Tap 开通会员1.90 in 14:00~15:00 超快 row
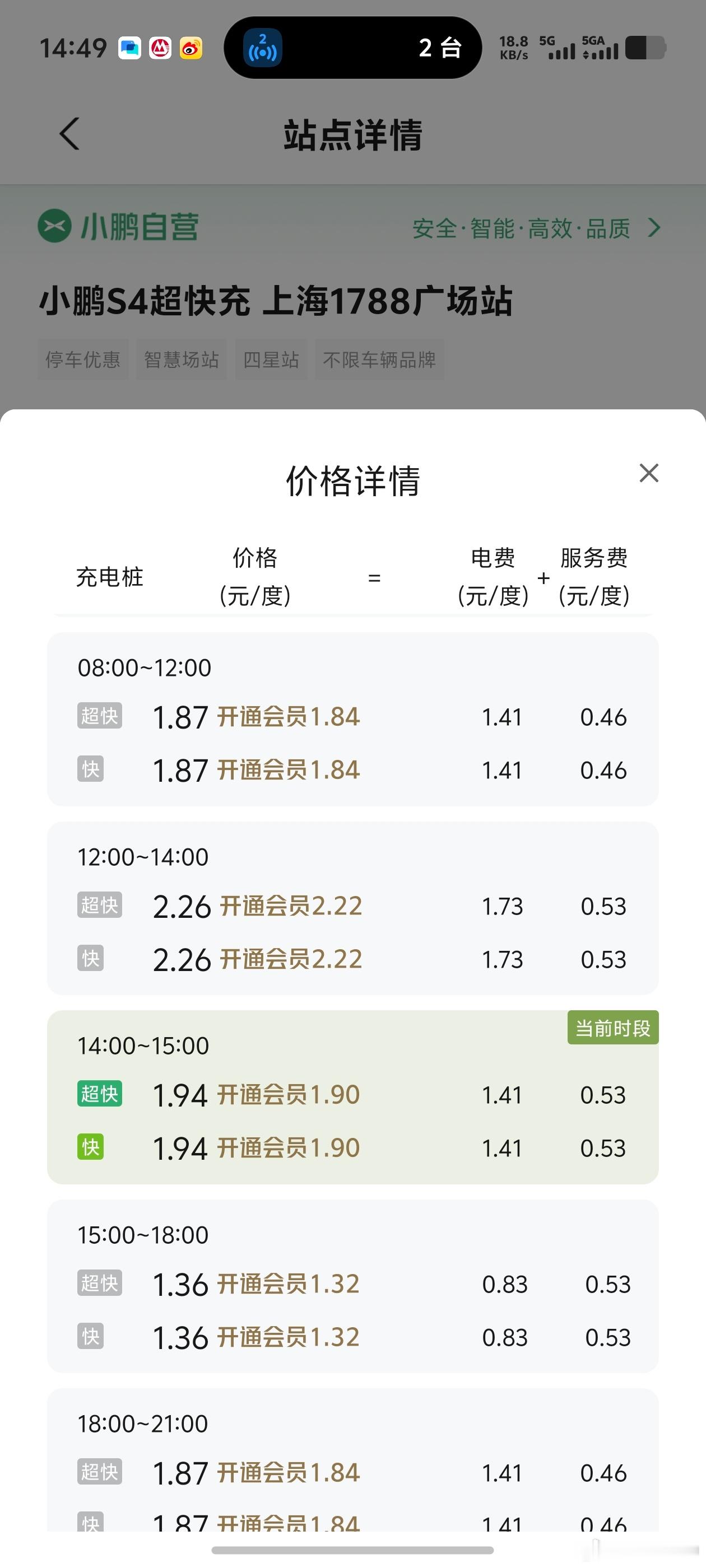 tap(289, 1094)
